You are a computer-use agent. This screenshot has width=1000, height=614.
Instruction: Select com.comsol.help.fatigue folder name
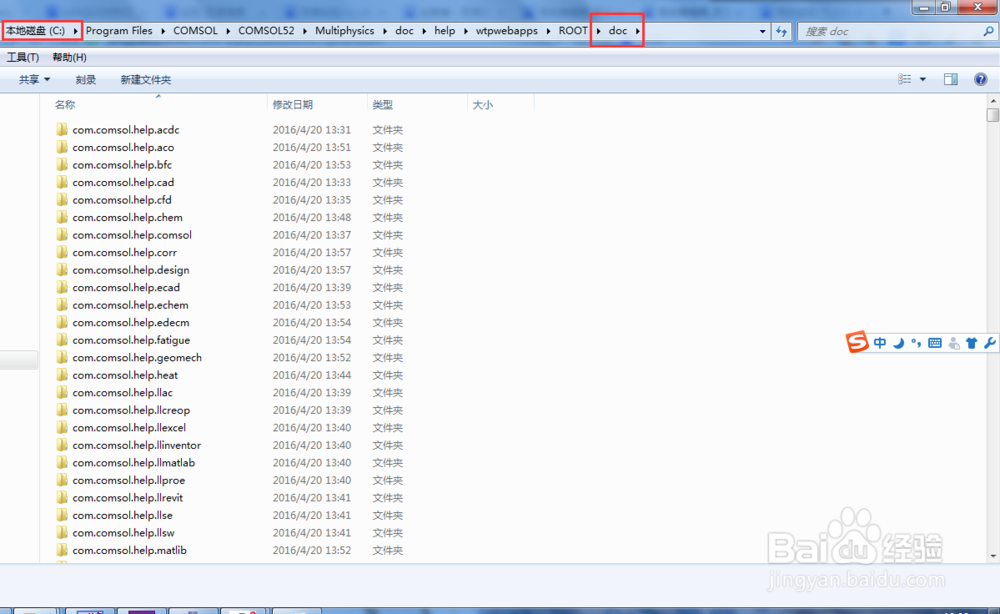131,340
